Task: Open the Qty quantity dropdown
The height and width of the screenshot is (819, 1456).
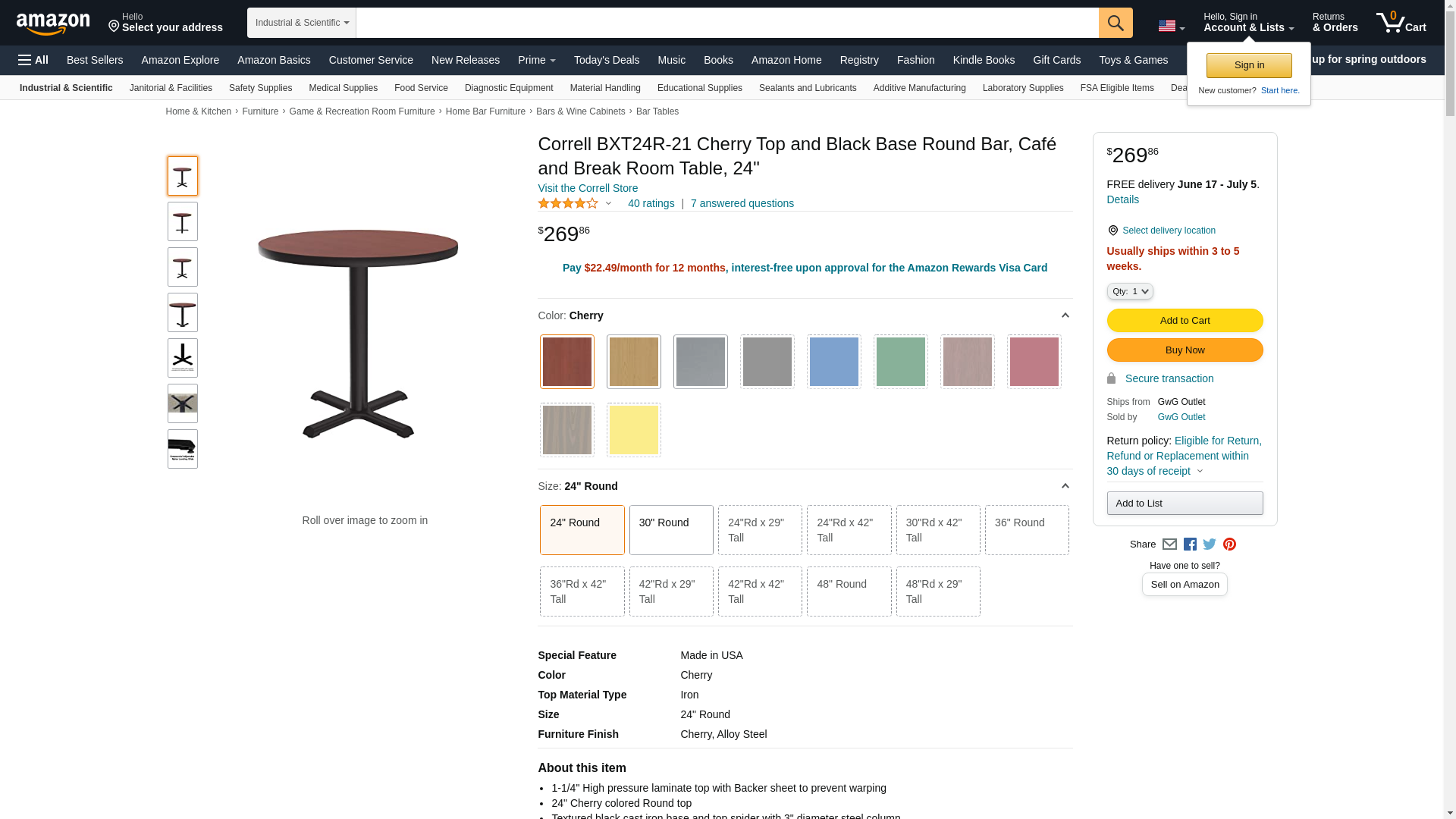Action: [1130, 291]
